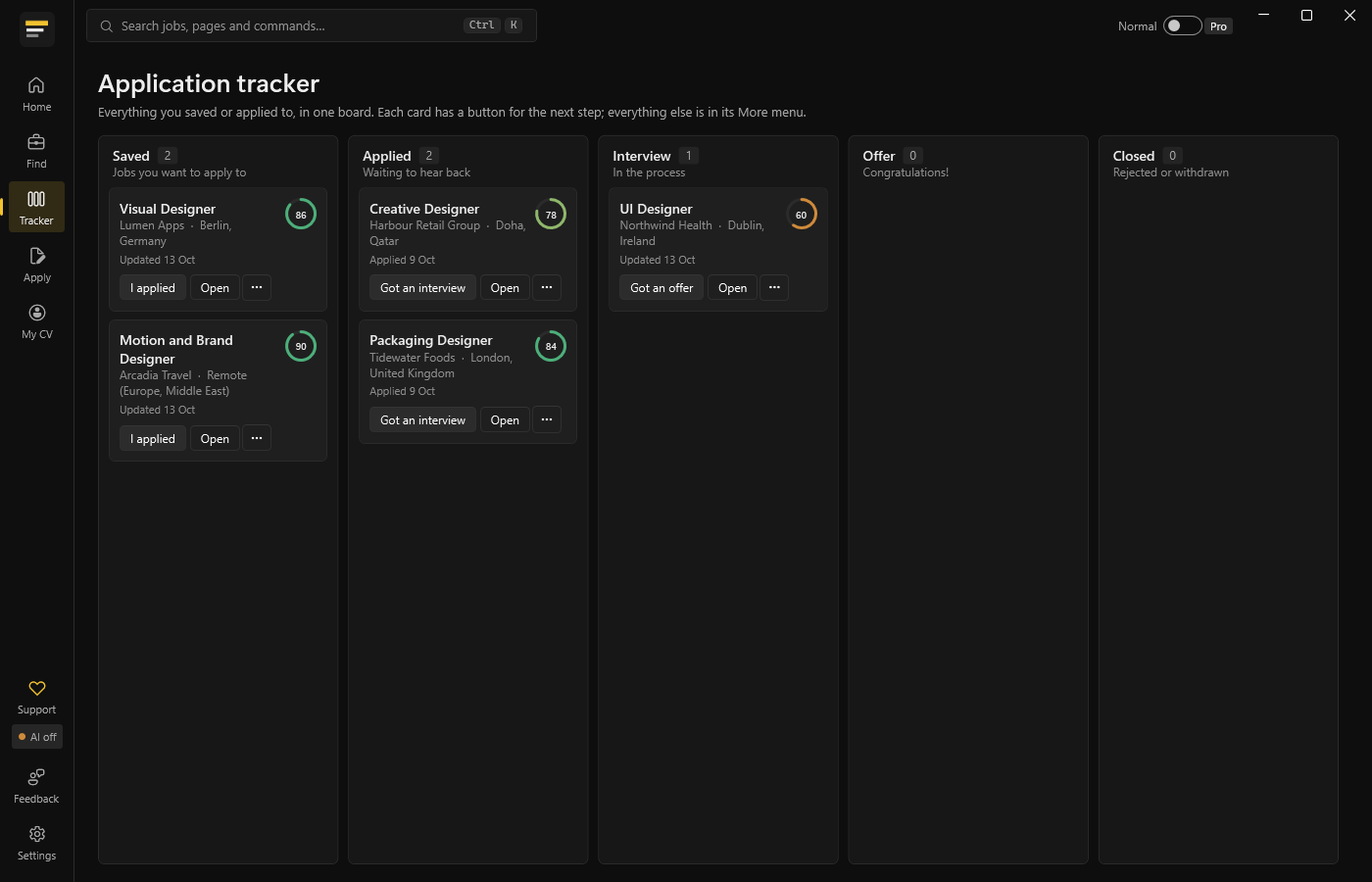The width and height of the screenshot is (1372, 882).
Task: Click Got an offer for UI Designer
Action: [661, 287]
